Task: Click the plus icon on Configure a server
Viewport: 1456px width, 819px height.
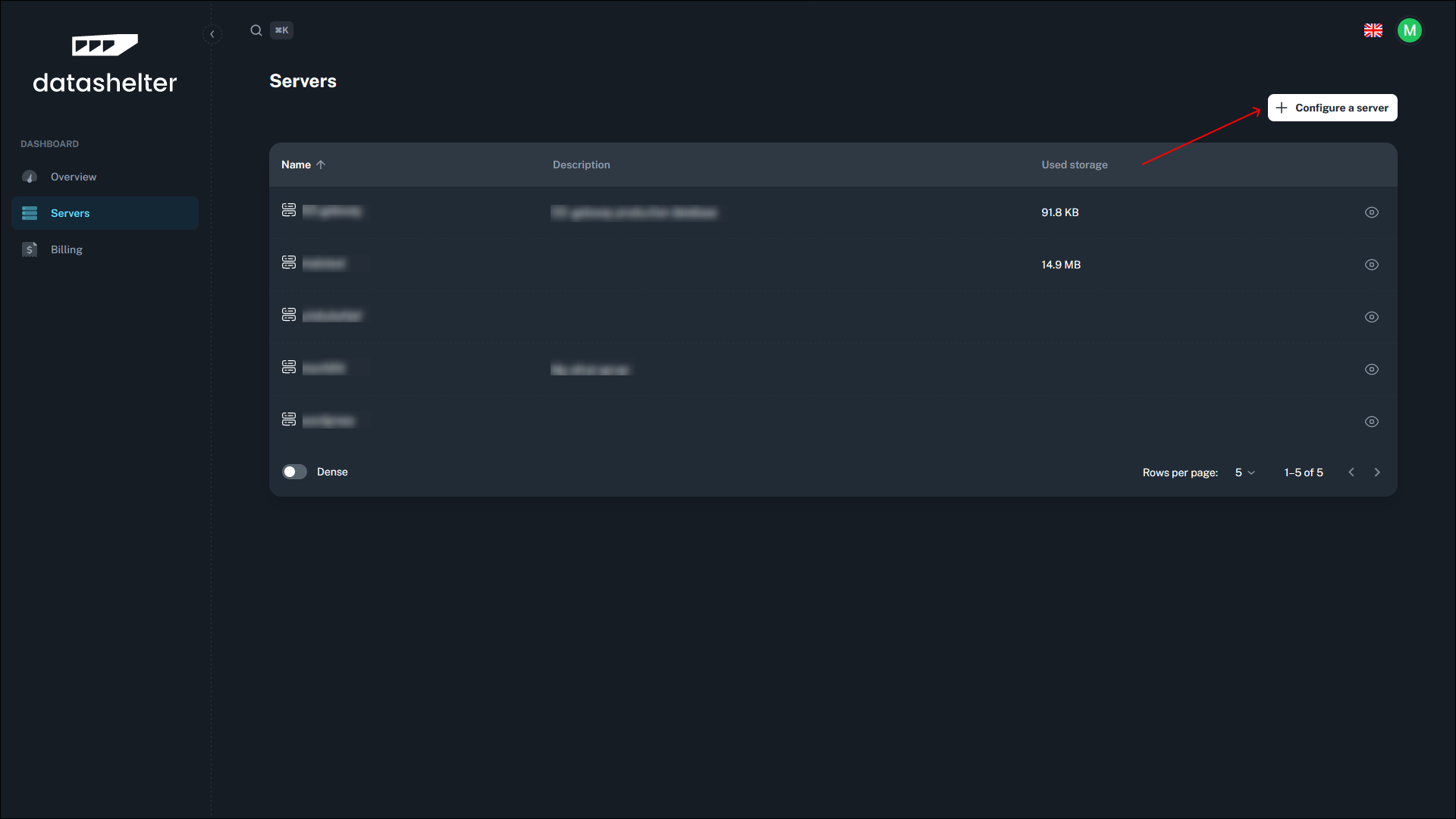Action: (1282, 108)
